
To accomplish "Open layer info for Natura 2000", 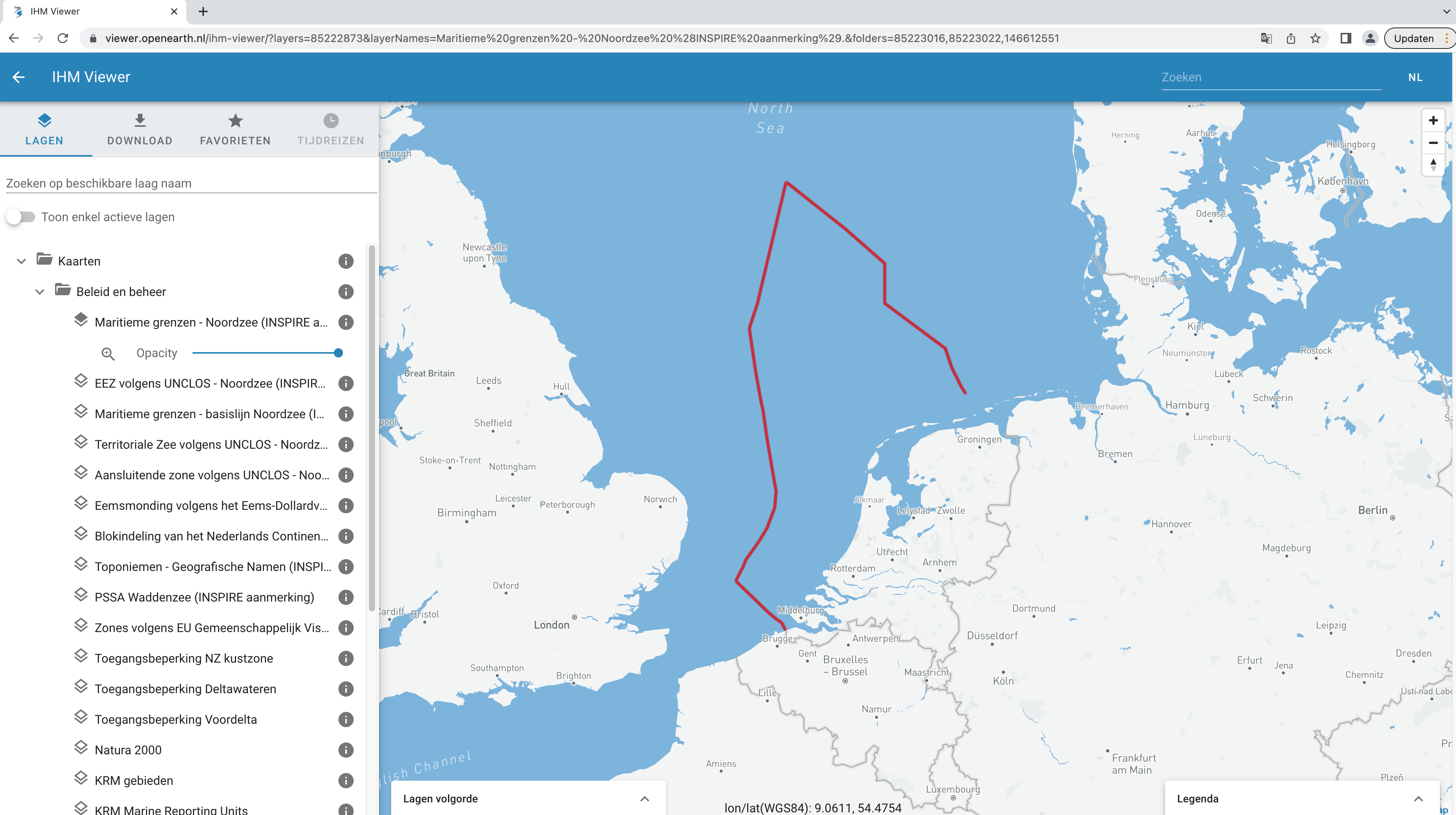I will 345,750.
